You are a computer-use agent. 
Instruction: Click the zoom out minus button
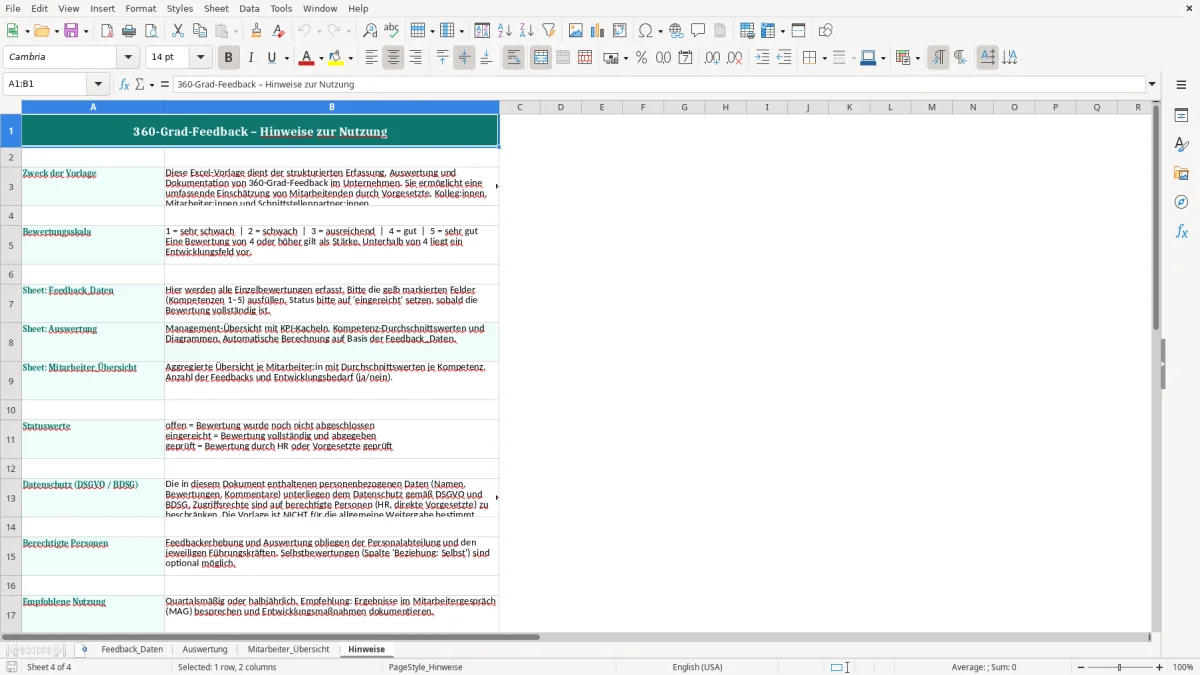[1081, 667]
